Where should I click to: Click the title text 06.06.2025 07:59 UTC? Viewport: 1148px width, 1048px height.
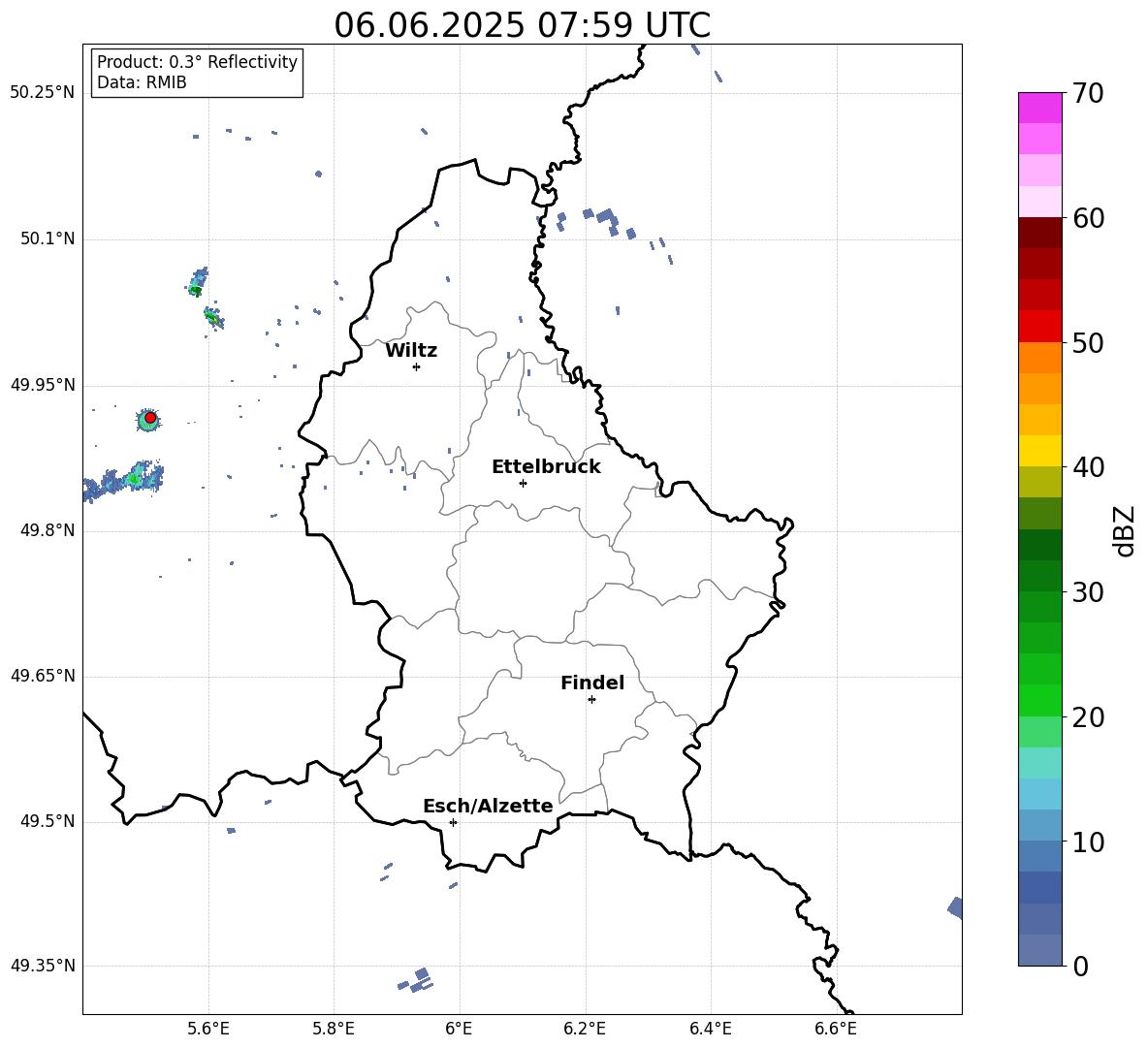click(x=522, y=25)
